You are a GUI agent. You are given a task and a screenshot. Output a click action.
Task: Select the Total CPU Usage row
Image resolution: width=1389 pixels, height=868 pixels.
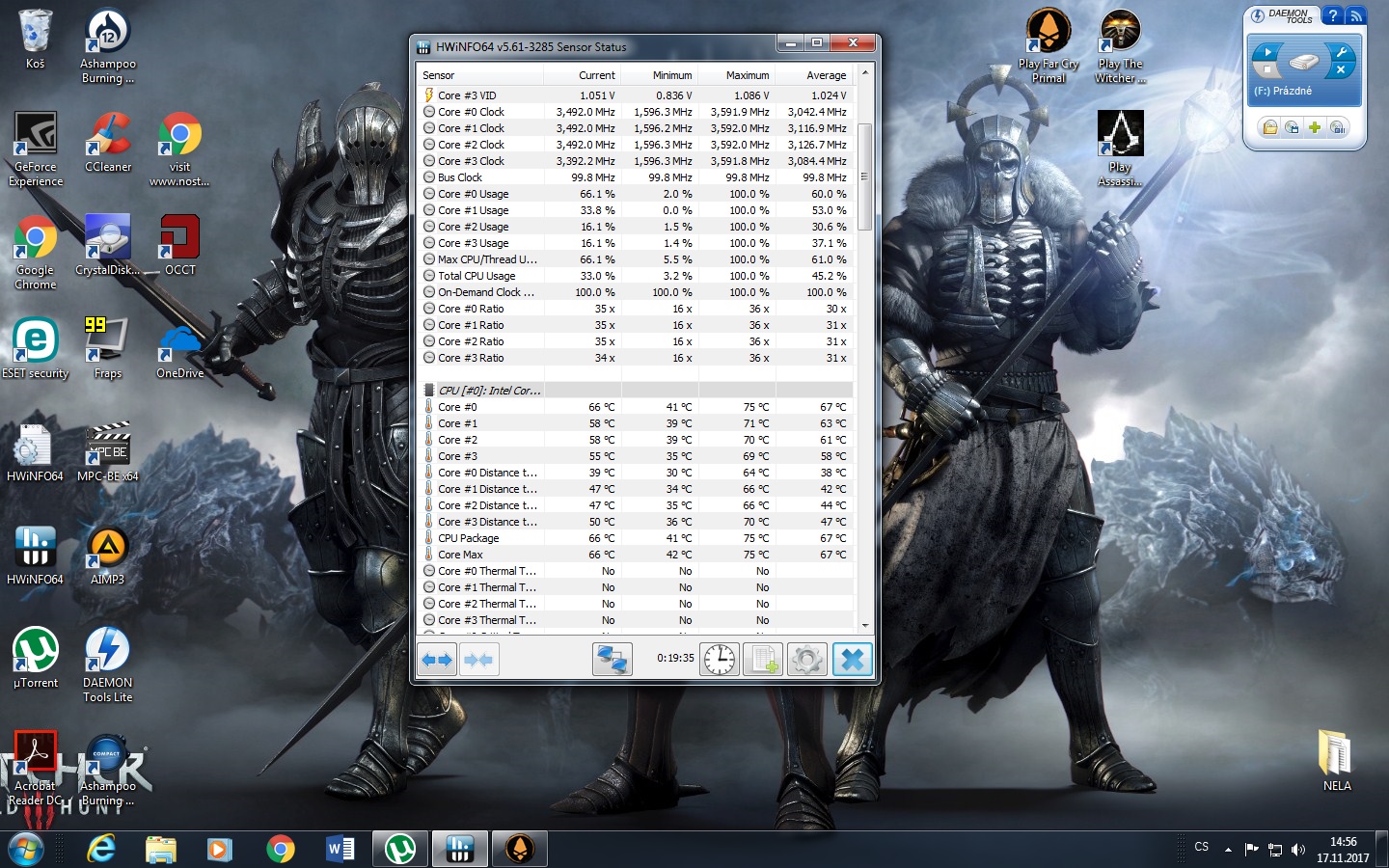coord(636,276)
